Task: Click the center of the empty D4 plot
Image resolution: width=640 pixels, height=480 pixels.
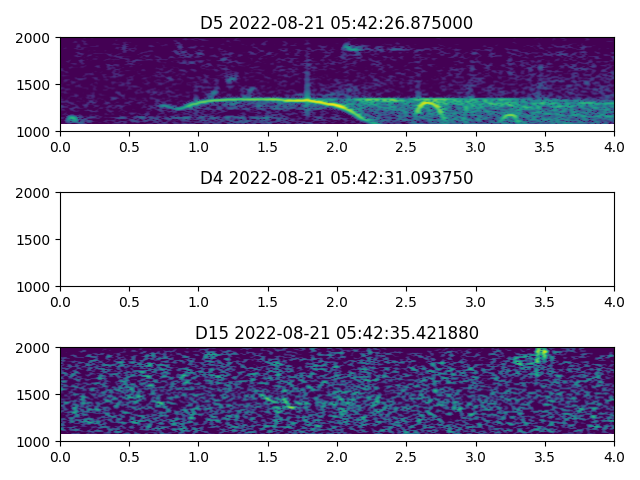Action: click(337, 239)
